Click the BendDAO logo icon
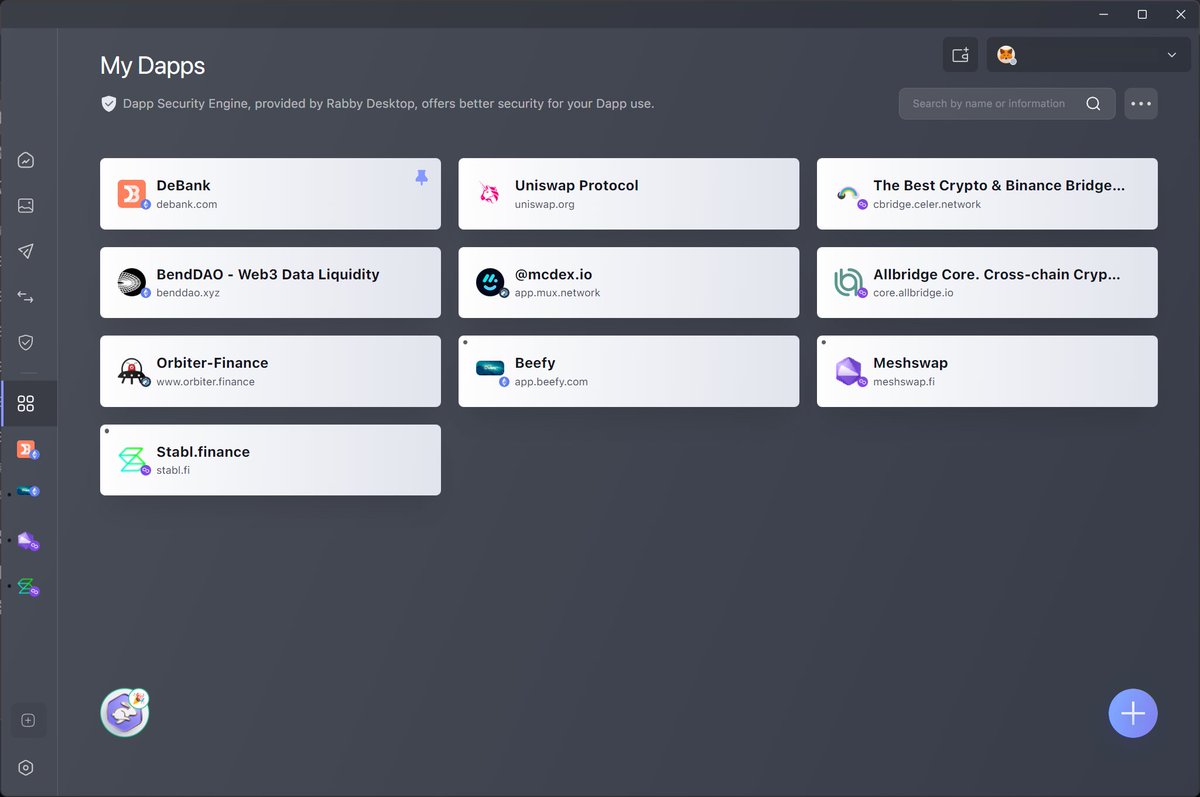 click(x=132, y=283)
